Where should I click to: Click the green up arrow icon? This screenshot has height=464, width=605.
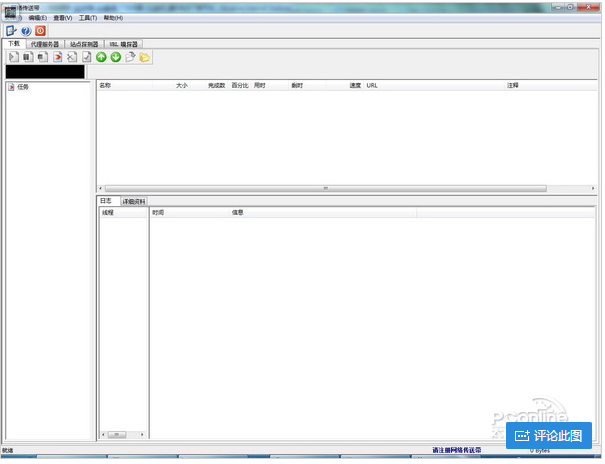(101, 57)
